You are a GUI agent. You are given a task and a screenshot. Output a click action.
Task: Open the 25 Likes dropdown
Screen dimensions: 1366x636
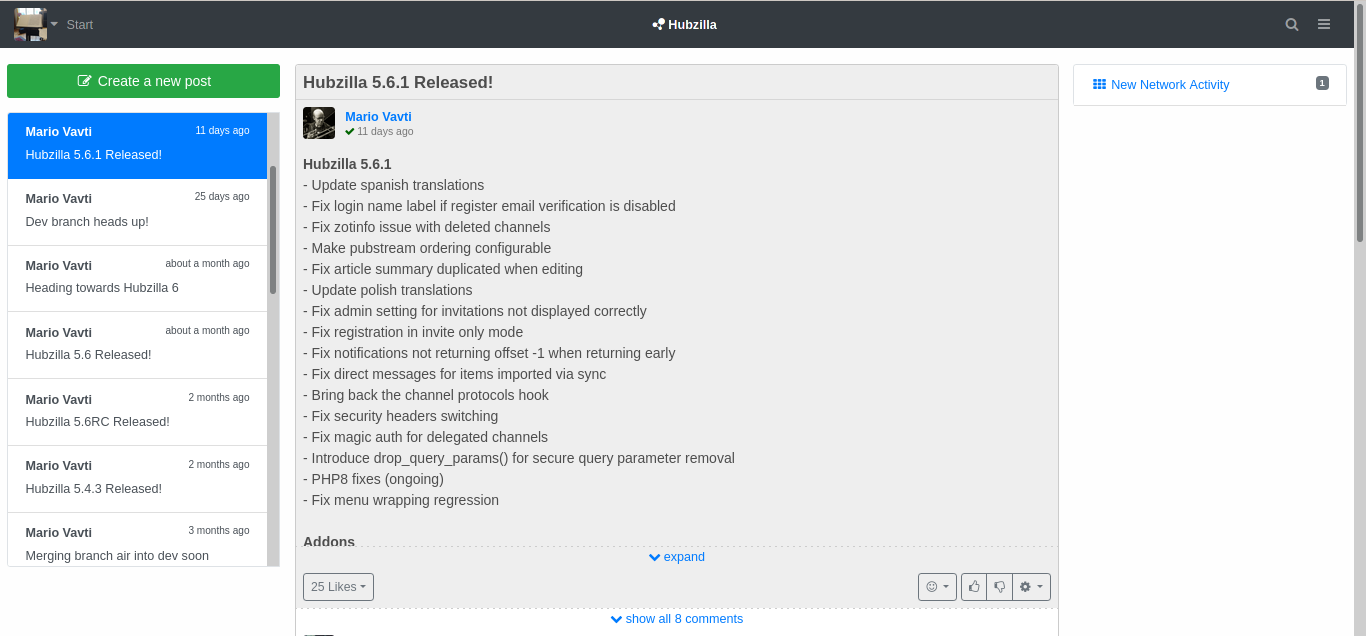pyautogui.click(x=338, y=587)
